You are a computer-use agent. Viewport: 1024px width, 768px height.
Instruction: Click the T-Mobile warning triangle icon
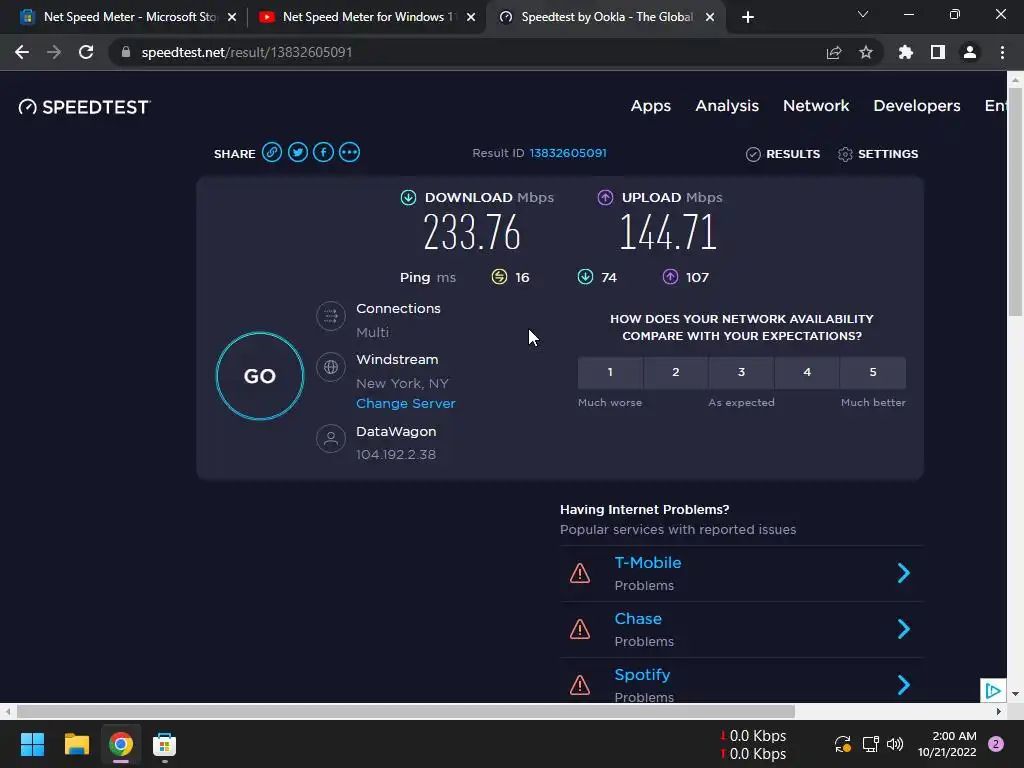click(x=580, y=573)
